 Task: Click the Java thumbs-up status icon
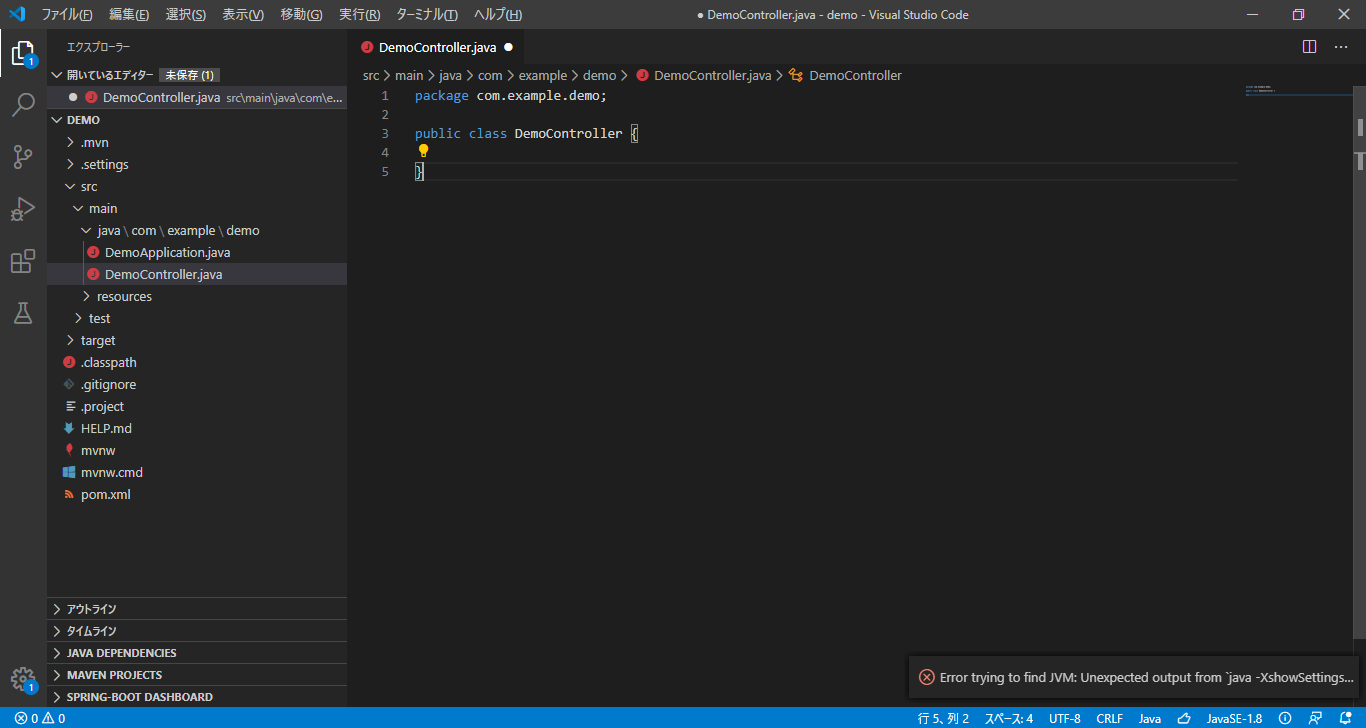[x=1184, y=718]
